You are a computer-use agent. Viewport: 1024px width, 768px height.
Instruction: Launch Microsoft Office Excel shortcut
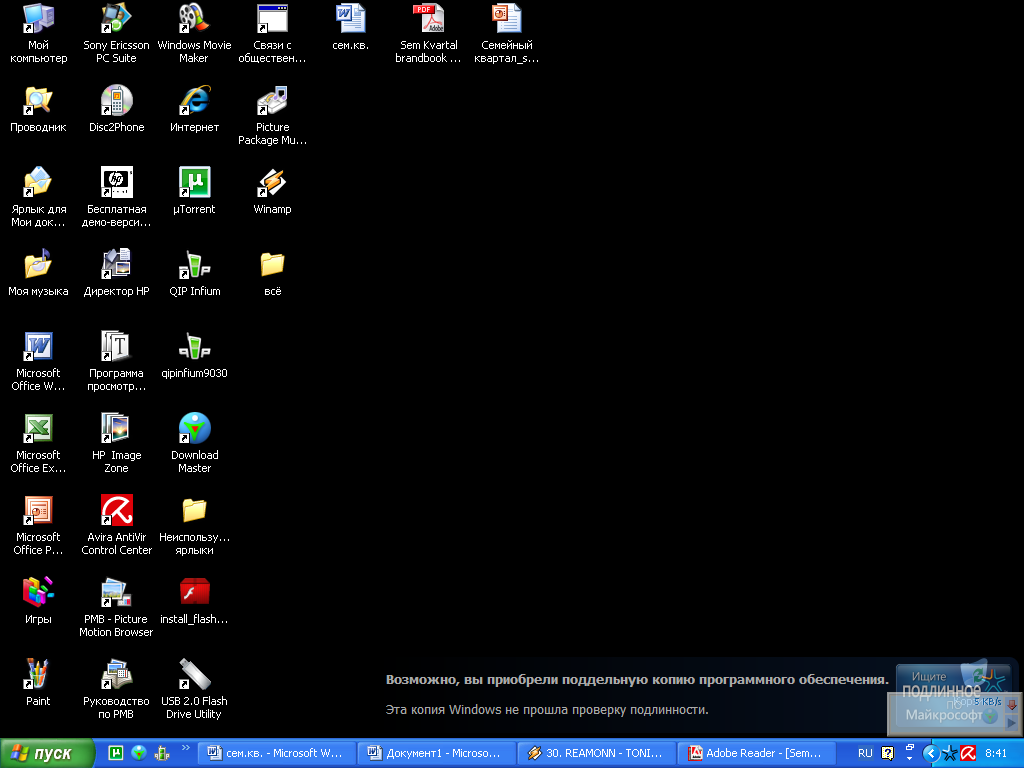point(38,443)
